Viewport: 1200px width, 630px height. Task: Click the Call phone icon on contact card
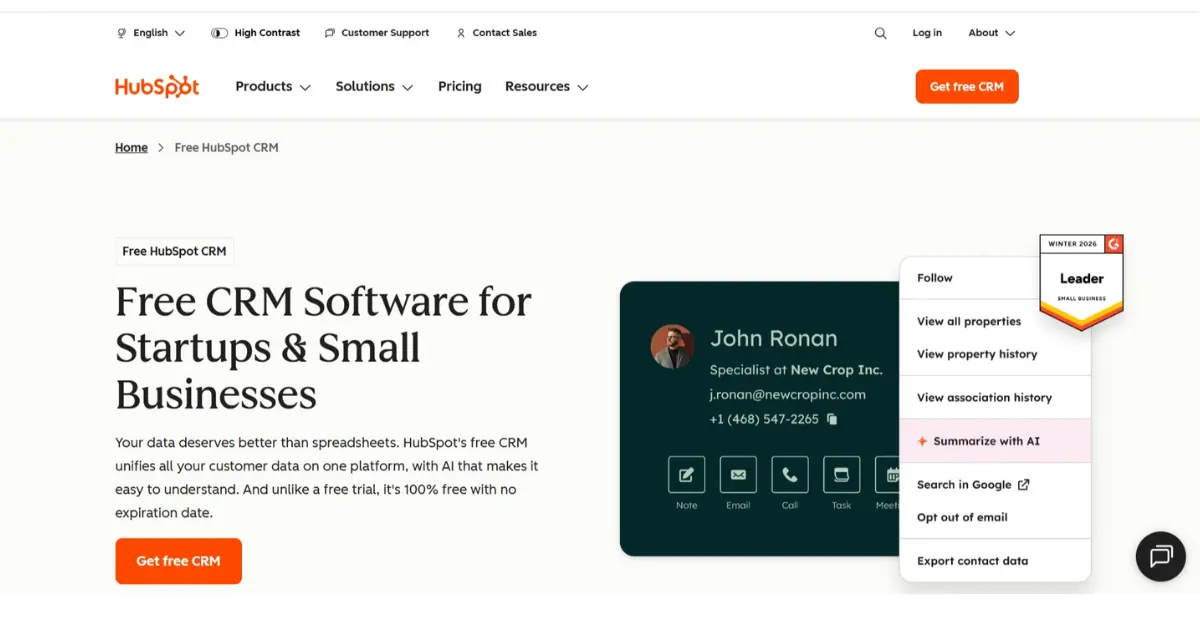[x=790, y=474]
